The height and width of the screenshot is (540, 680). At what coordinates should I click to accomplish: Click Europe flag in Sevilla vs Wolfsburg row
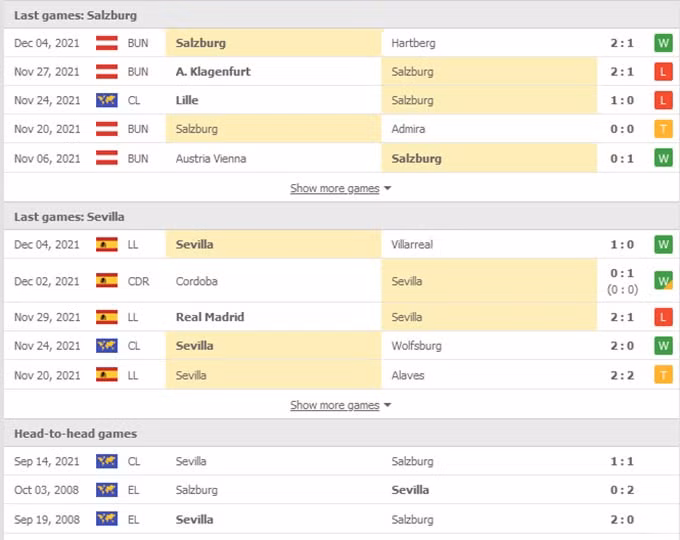107,346
